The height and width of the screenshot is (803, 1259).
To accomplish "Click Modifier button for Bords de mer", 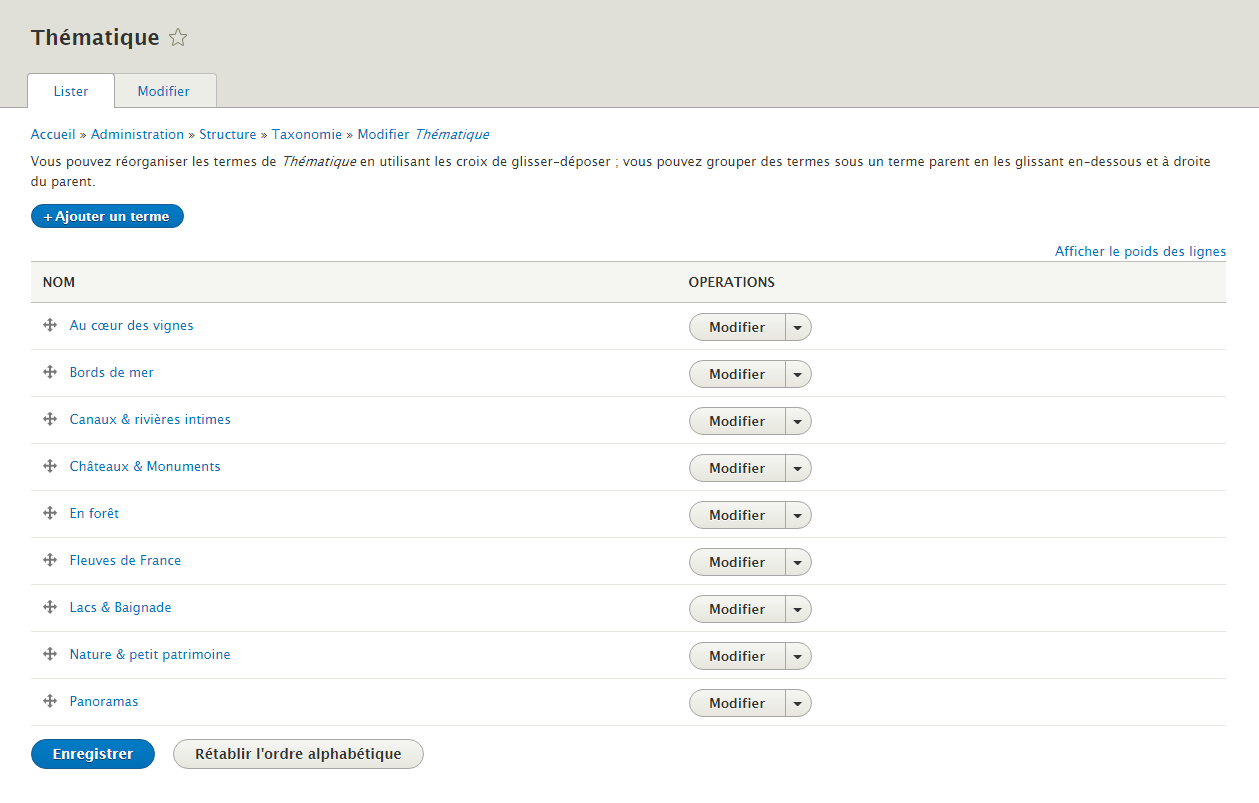I will click(737, 374).
